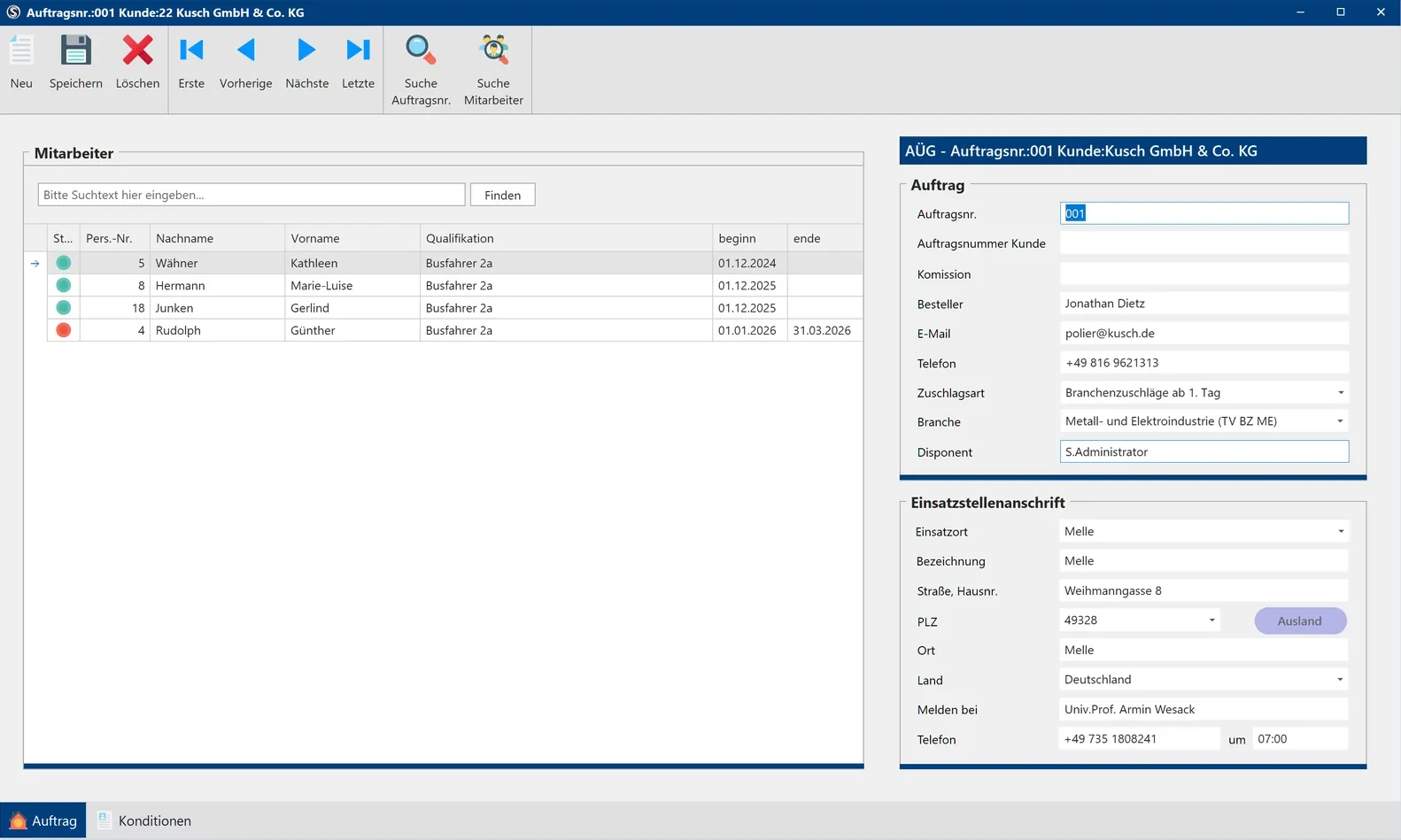Click green status dot for Wähner

(63, 263)
